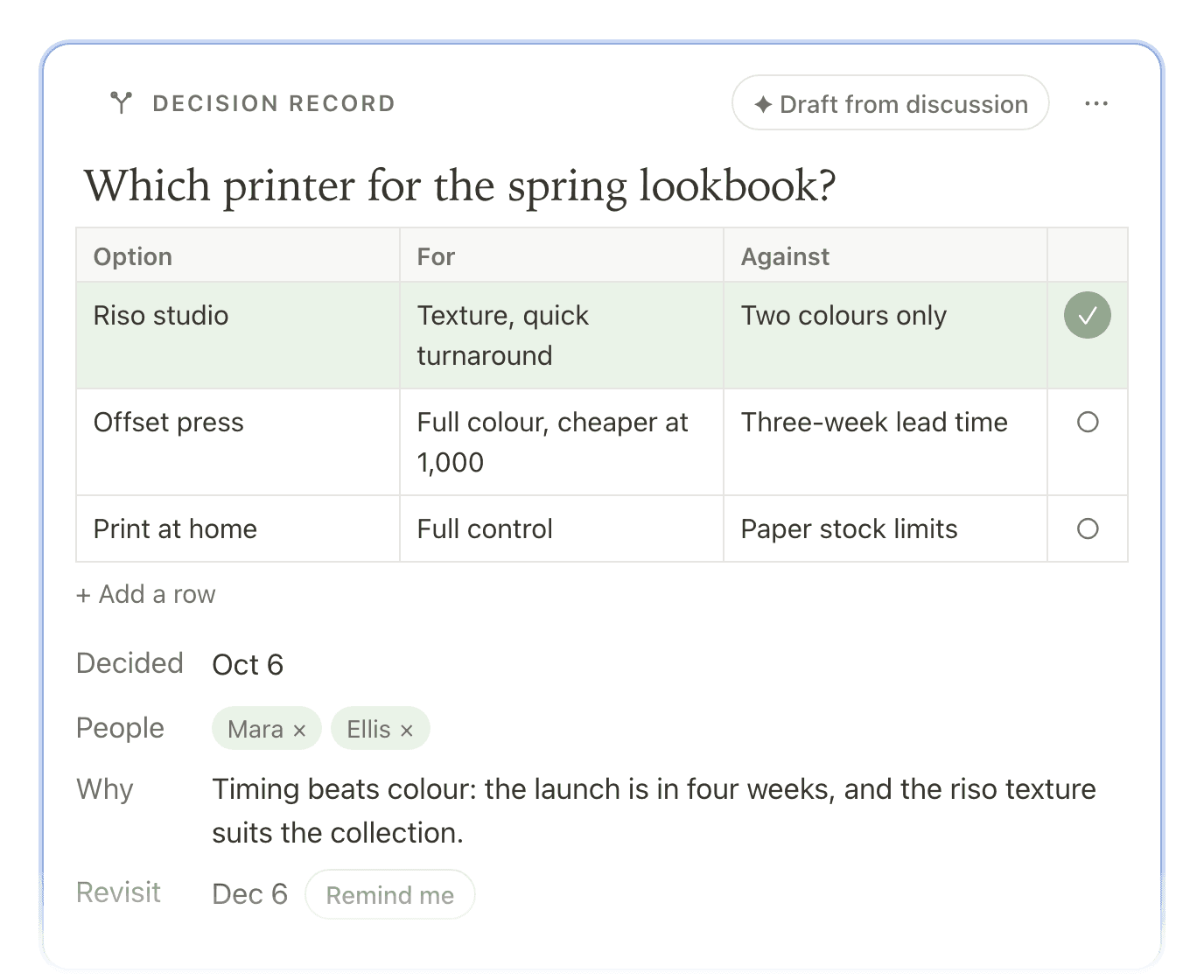Select the Print at home radio button
The width and height of the screenshot is (1204, 980).
click(1088, 529)
